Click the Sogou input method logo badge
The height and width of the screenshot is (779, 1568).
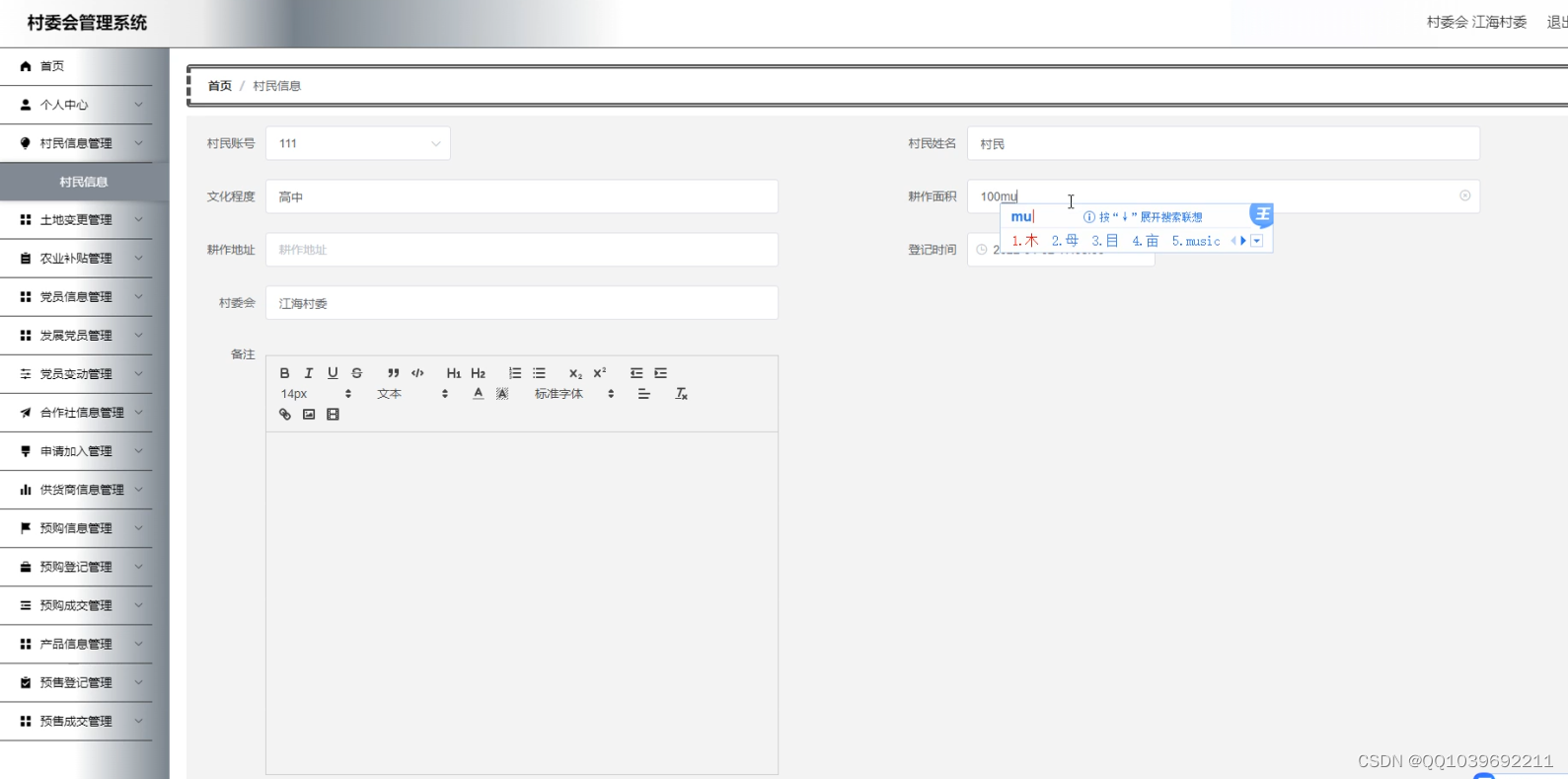[1261, 214]
